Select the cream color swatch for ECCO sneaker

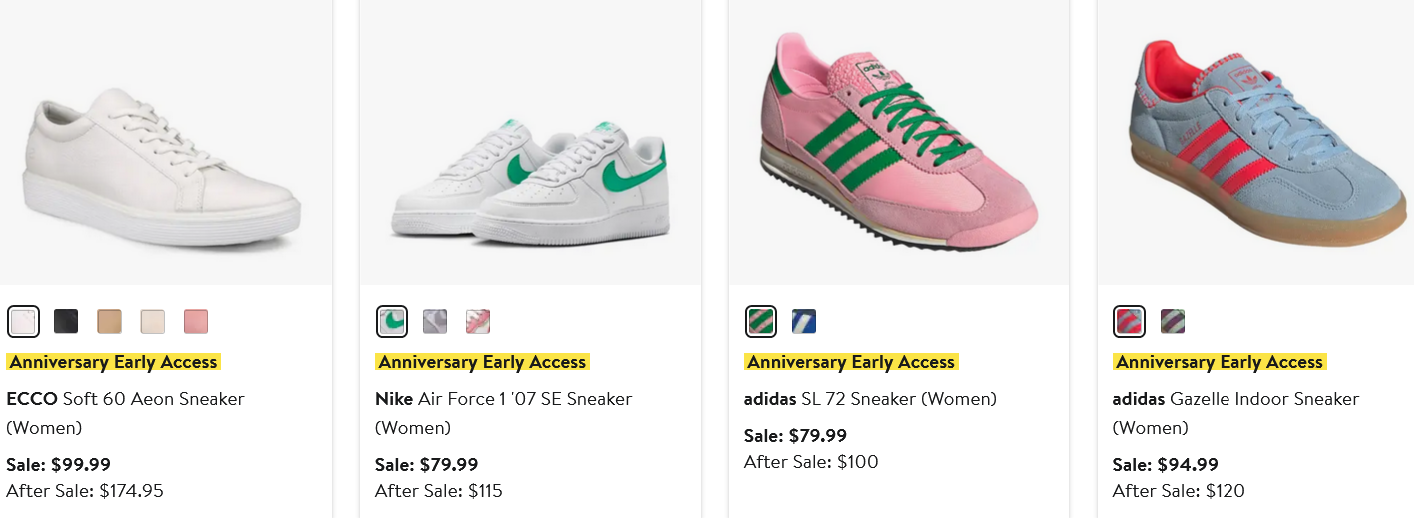click(152, 321)
